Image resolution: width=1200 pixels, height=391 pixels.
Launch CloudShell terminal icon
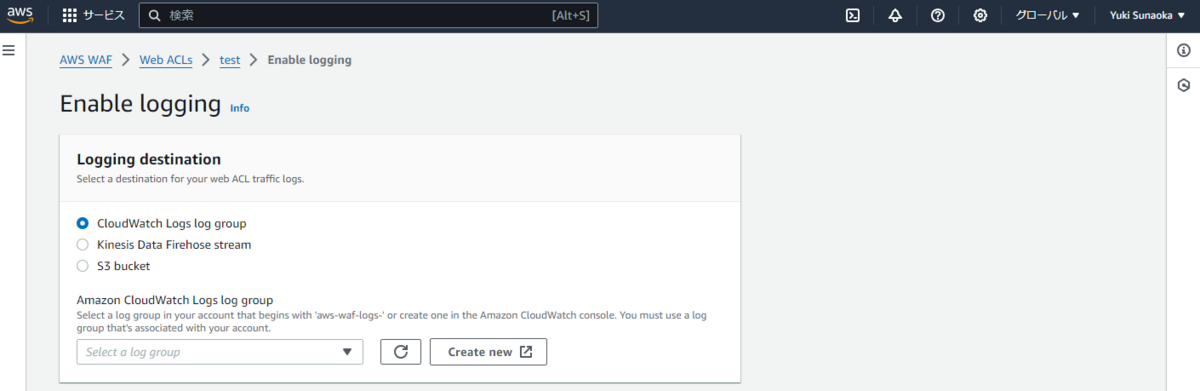pos(853,15)
